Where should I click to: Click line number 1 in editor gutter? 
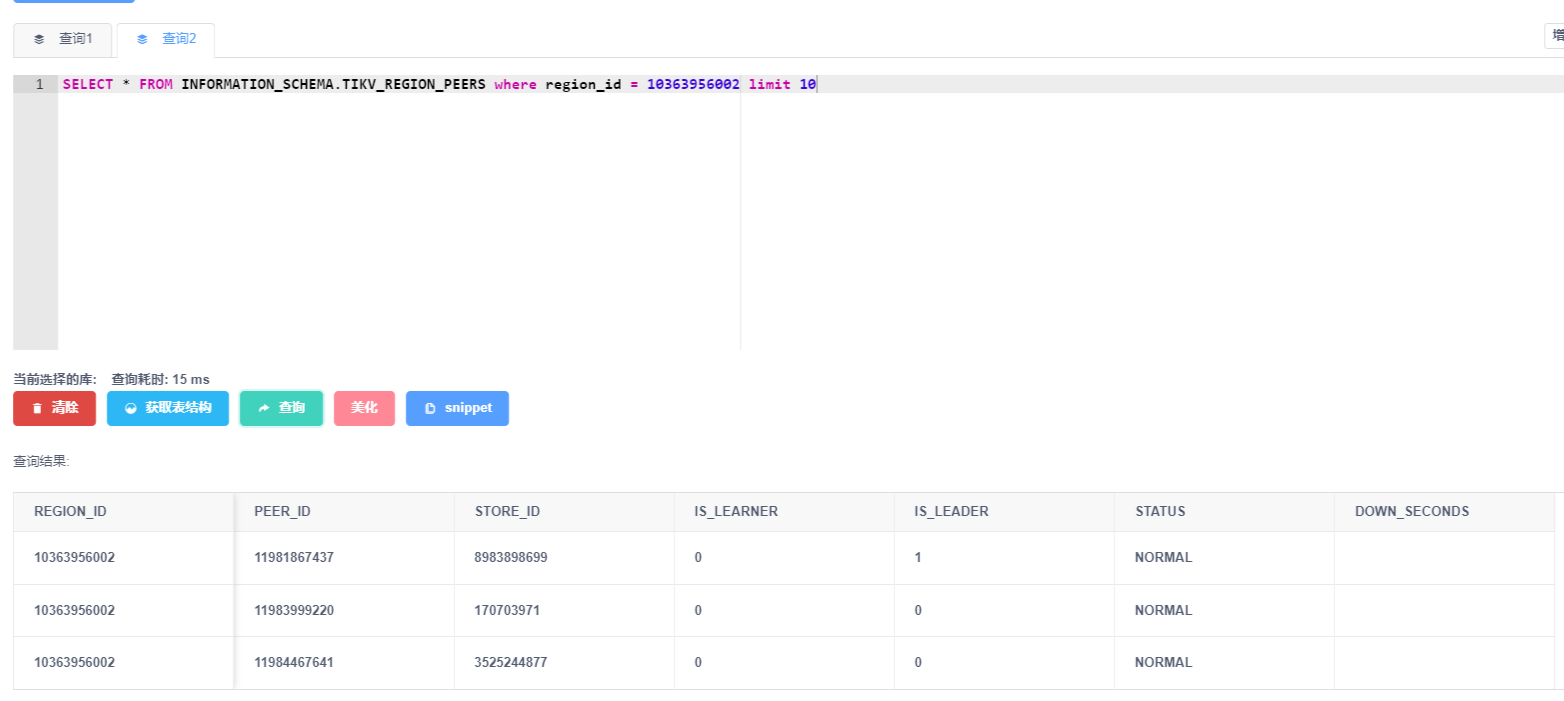(39, 85)
